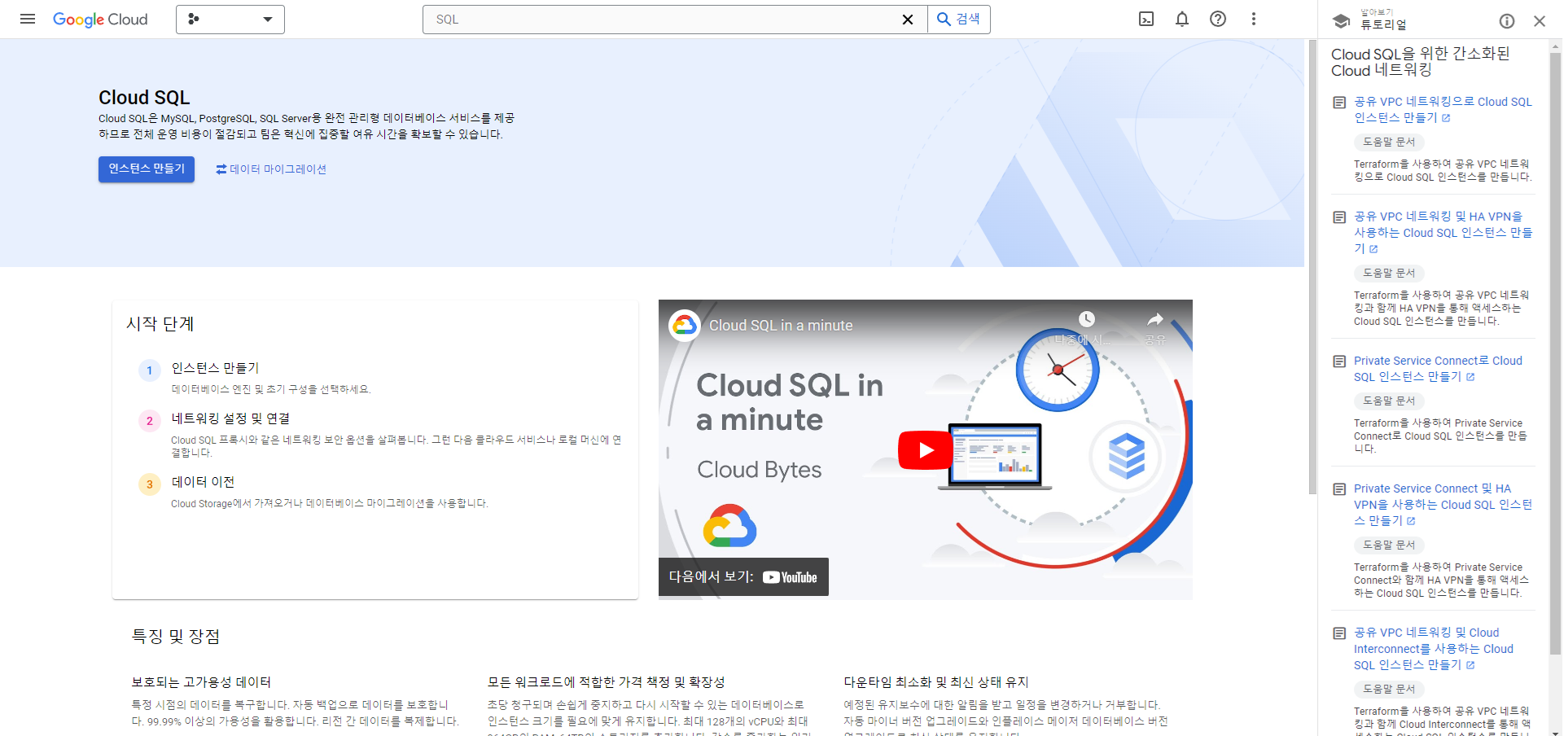This screenshot has width=1568, height=736.
Task: Open the 데이터 마이그레이션 link
Action: (x=271, y=169)
